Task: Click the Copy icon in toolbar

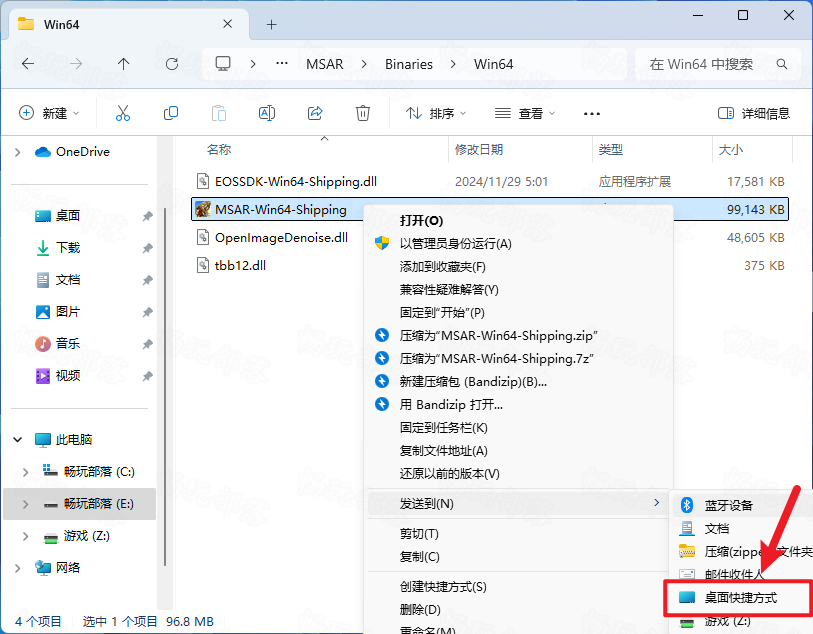Action: coord(171,113)
